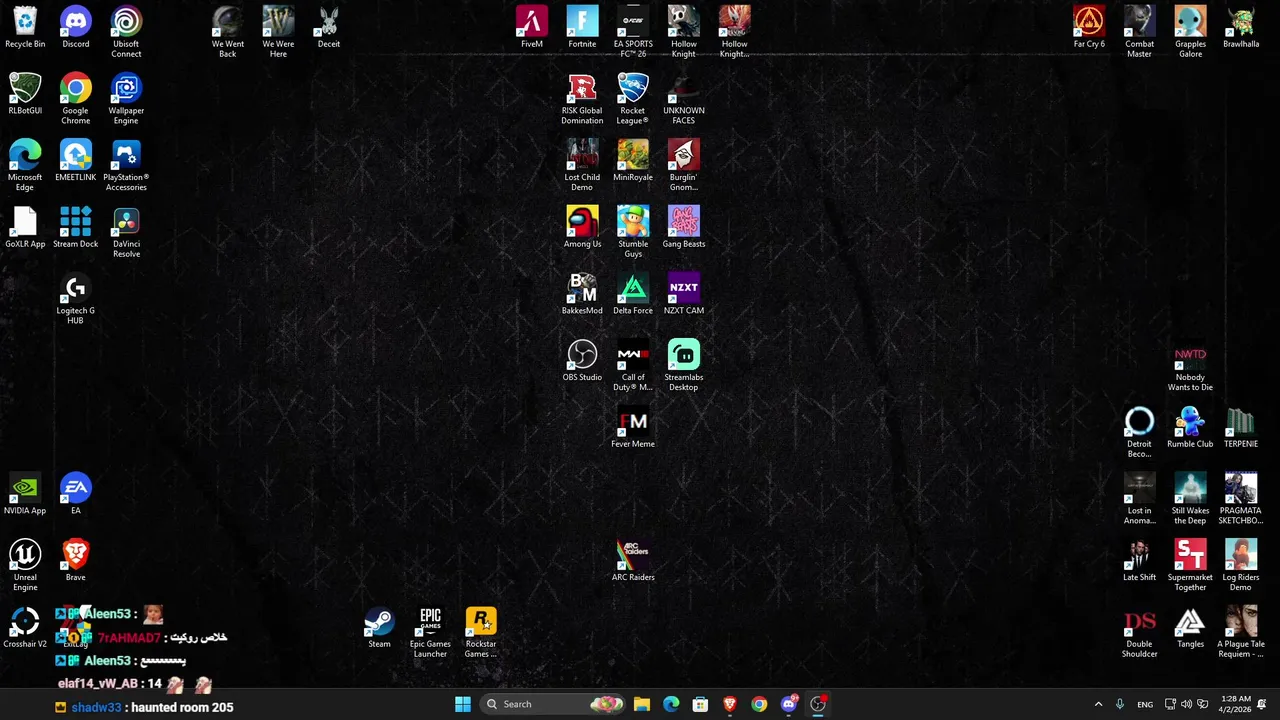Select the We Went Back game icon
Image resolution: width=1280 pixels, height=720 pixels.
[228, 32]
